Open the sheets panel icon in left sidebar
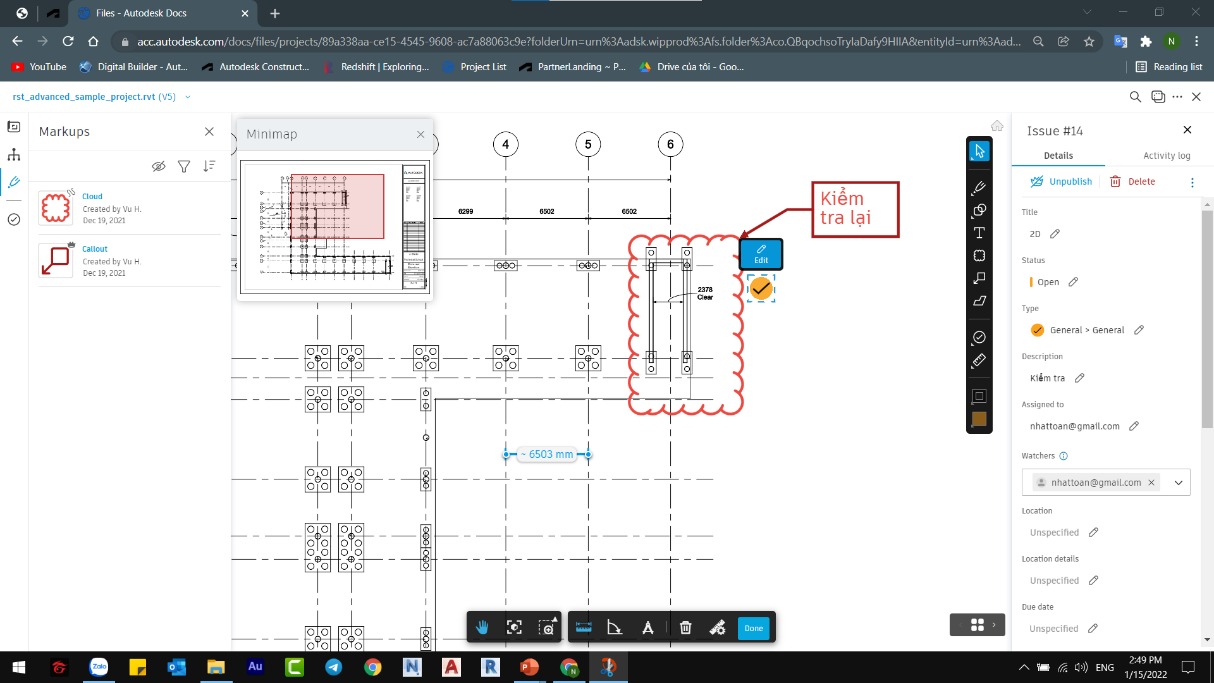The image size is (1214, 683). point(14,127)
